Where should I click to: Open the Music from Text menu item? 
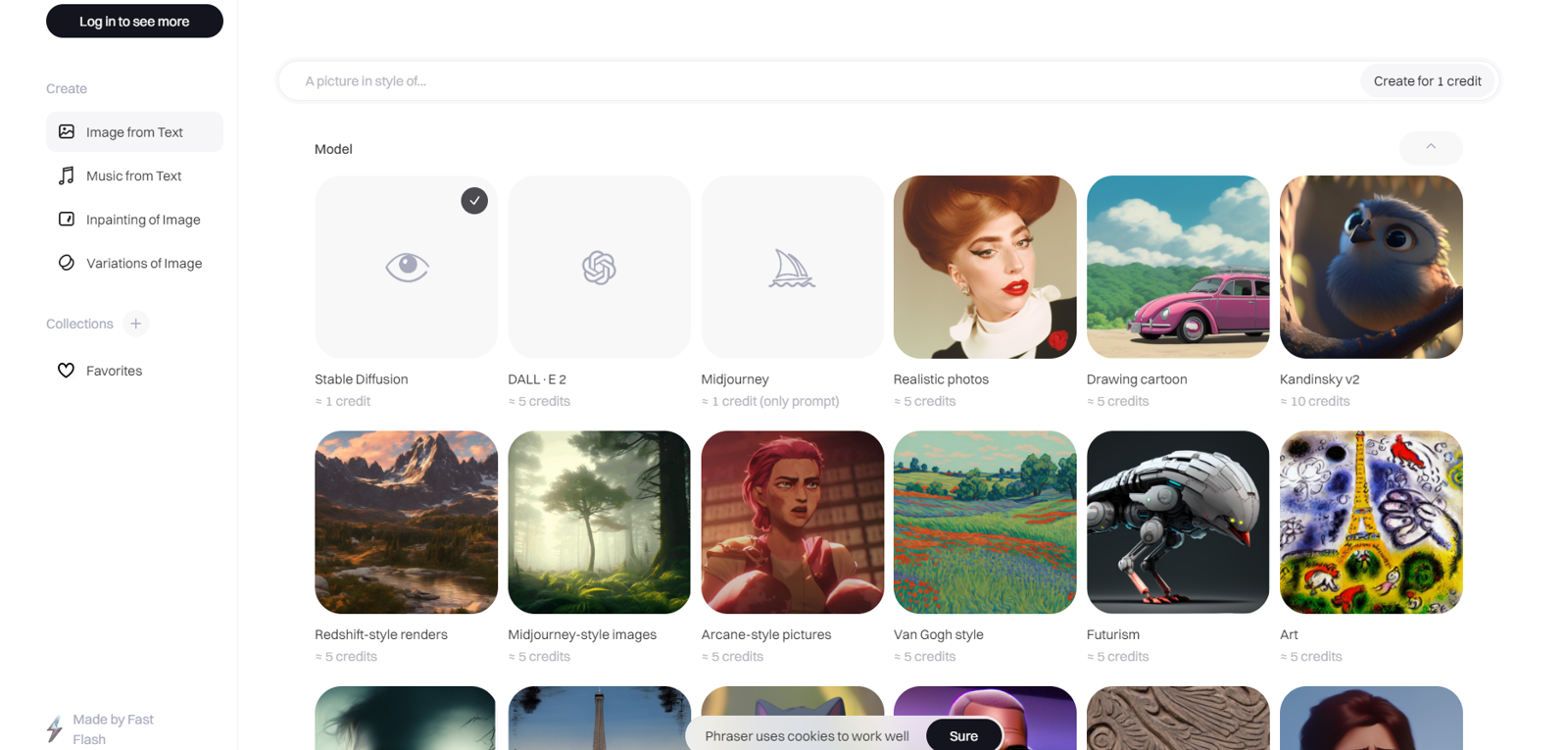134,175
